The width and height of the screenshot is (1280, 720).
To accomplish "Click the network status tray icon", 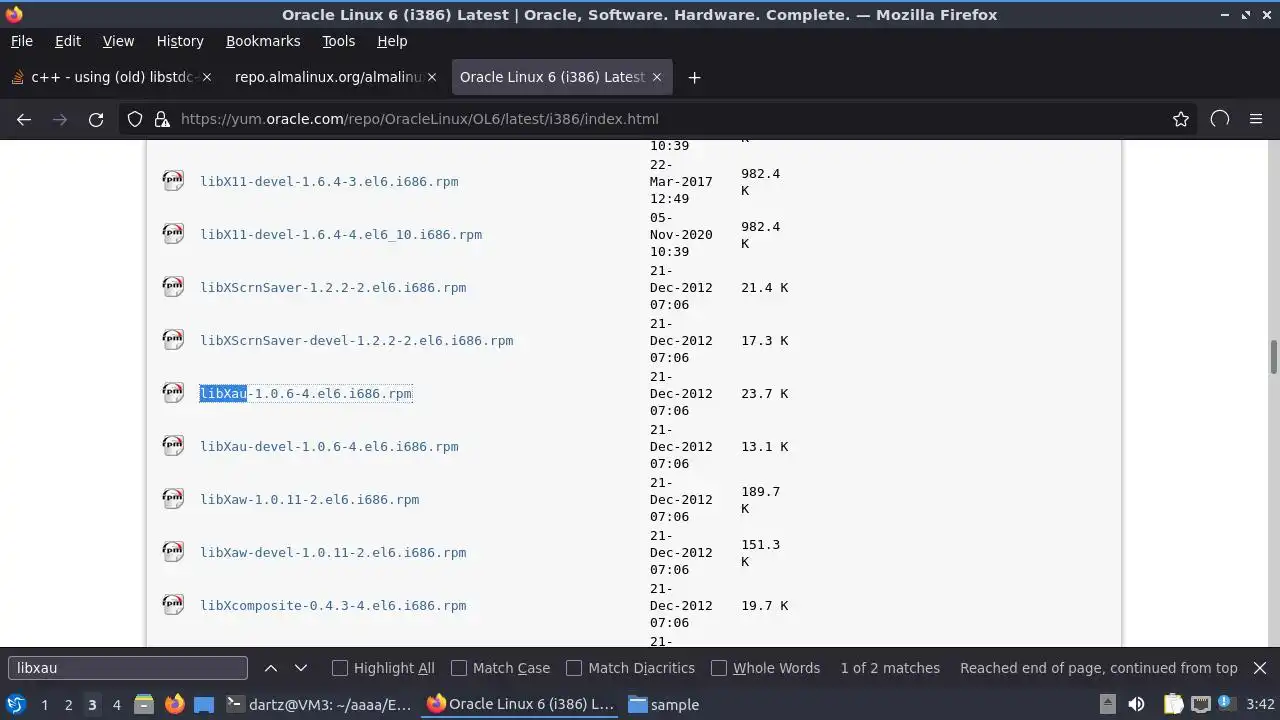I will point(1200,704).
